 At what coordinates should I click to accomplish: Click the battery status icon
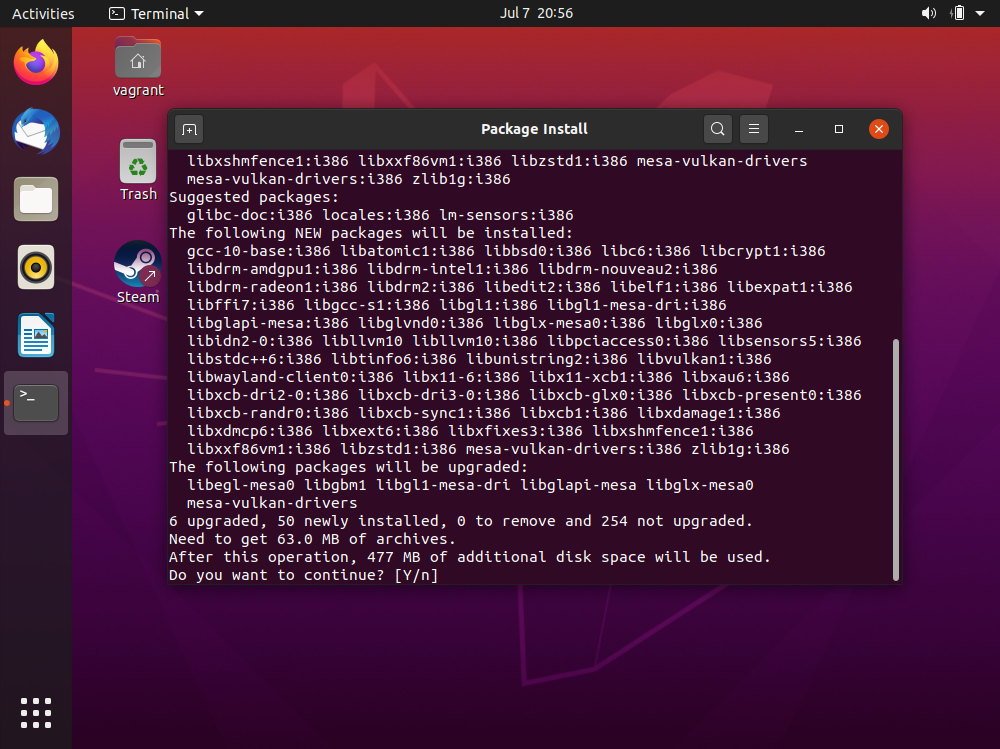point(957,13)
